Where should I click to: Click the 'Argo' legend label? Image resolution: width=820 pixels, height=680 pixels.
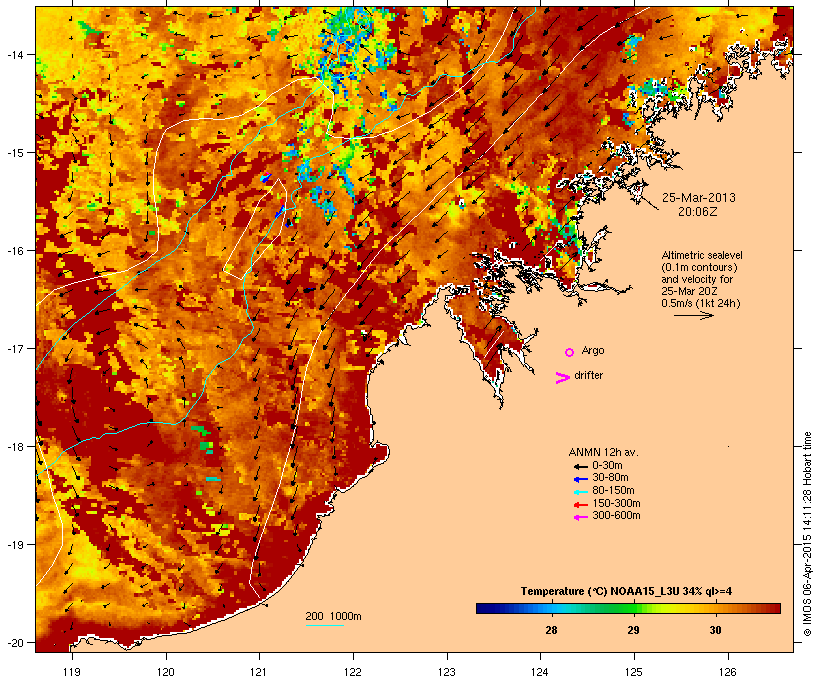tap(593, 350)
